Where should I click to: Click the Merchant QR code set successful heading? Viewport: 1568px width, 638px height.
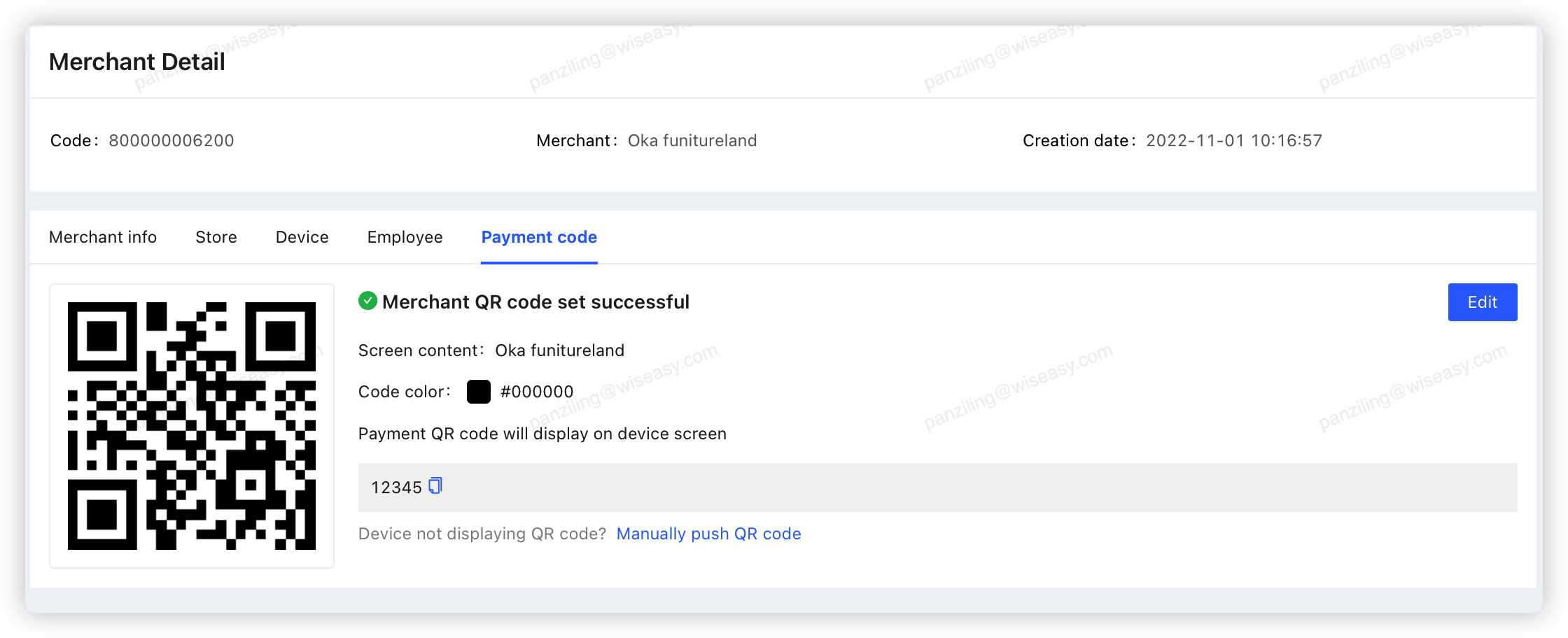[535, 302]
